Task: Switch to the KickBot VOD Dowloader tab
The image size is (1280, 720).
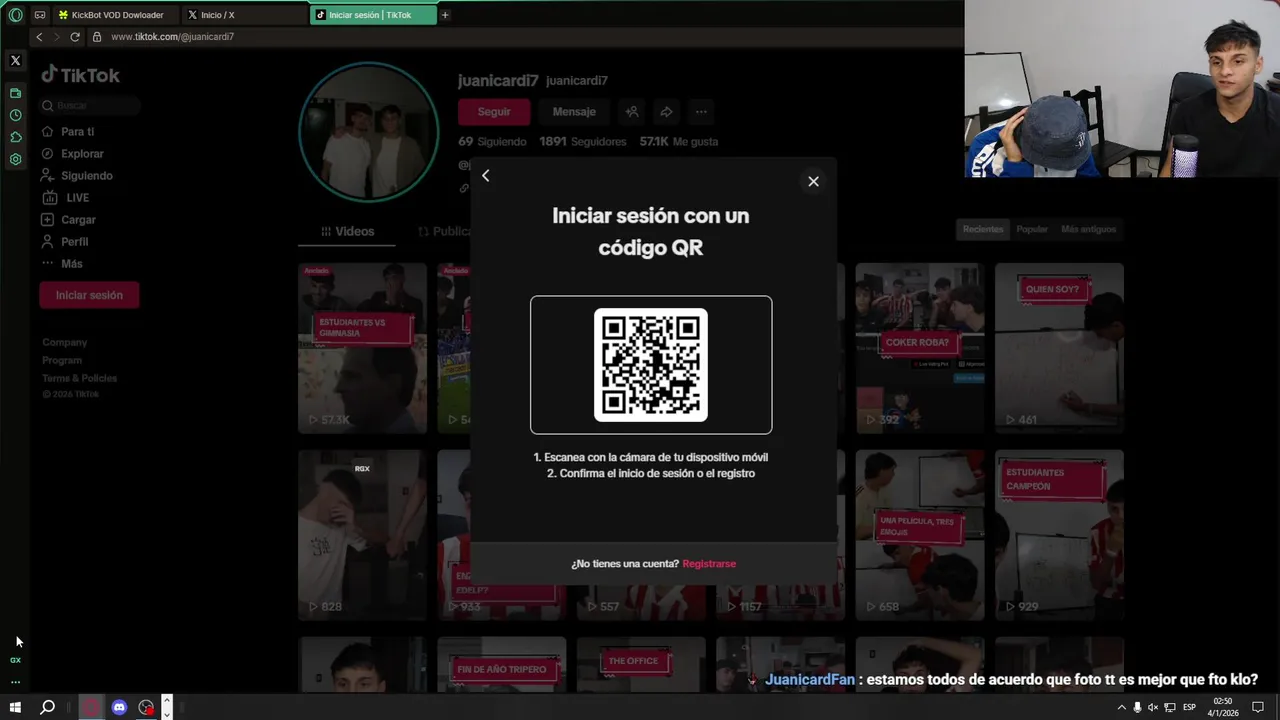Action: (116, 15)
